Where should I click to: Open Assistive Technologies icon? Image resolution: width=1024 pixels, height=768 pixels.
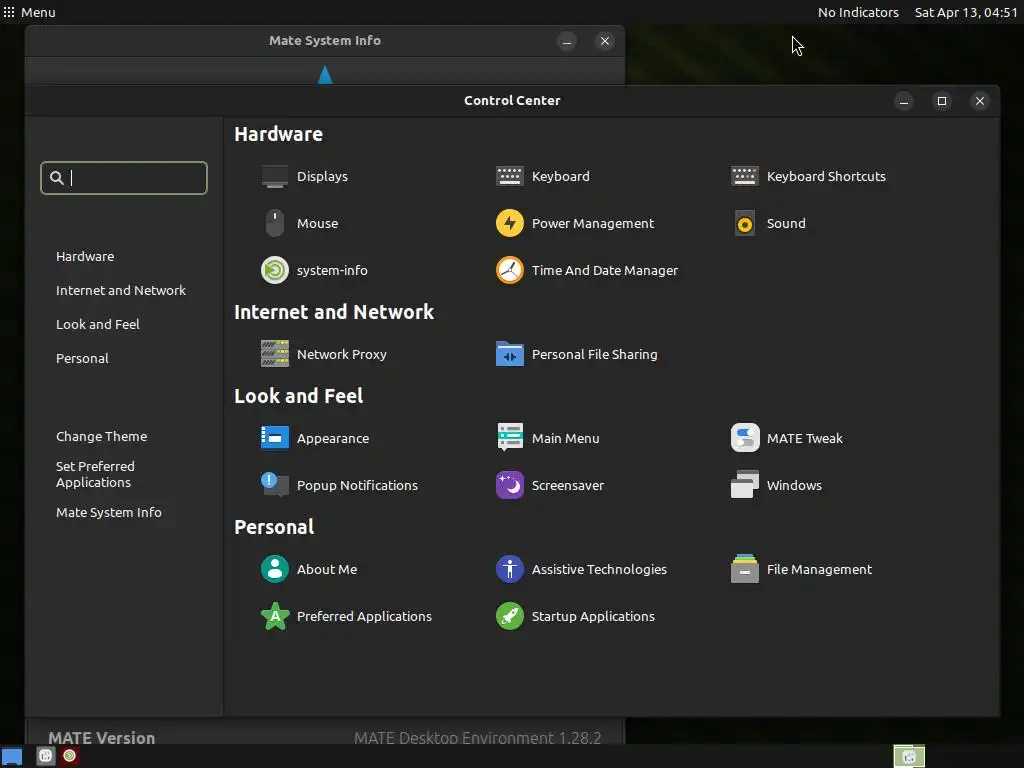tap(509, 569)
